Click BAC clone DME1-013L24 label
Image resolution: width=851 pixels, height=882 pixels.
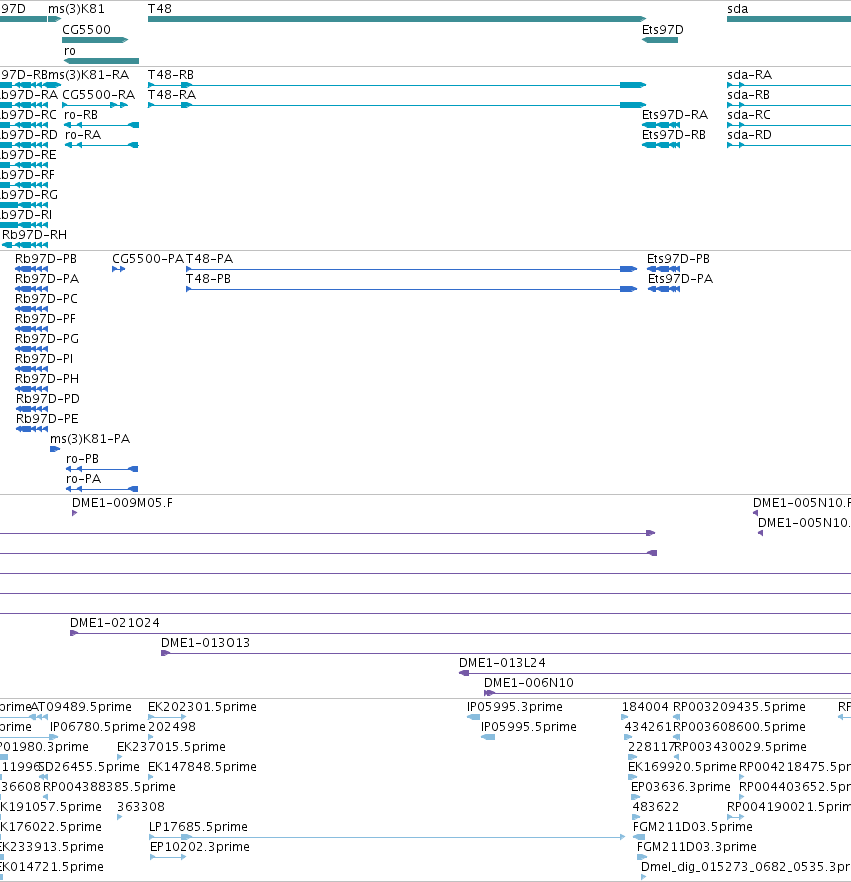(x=502, y=663)
